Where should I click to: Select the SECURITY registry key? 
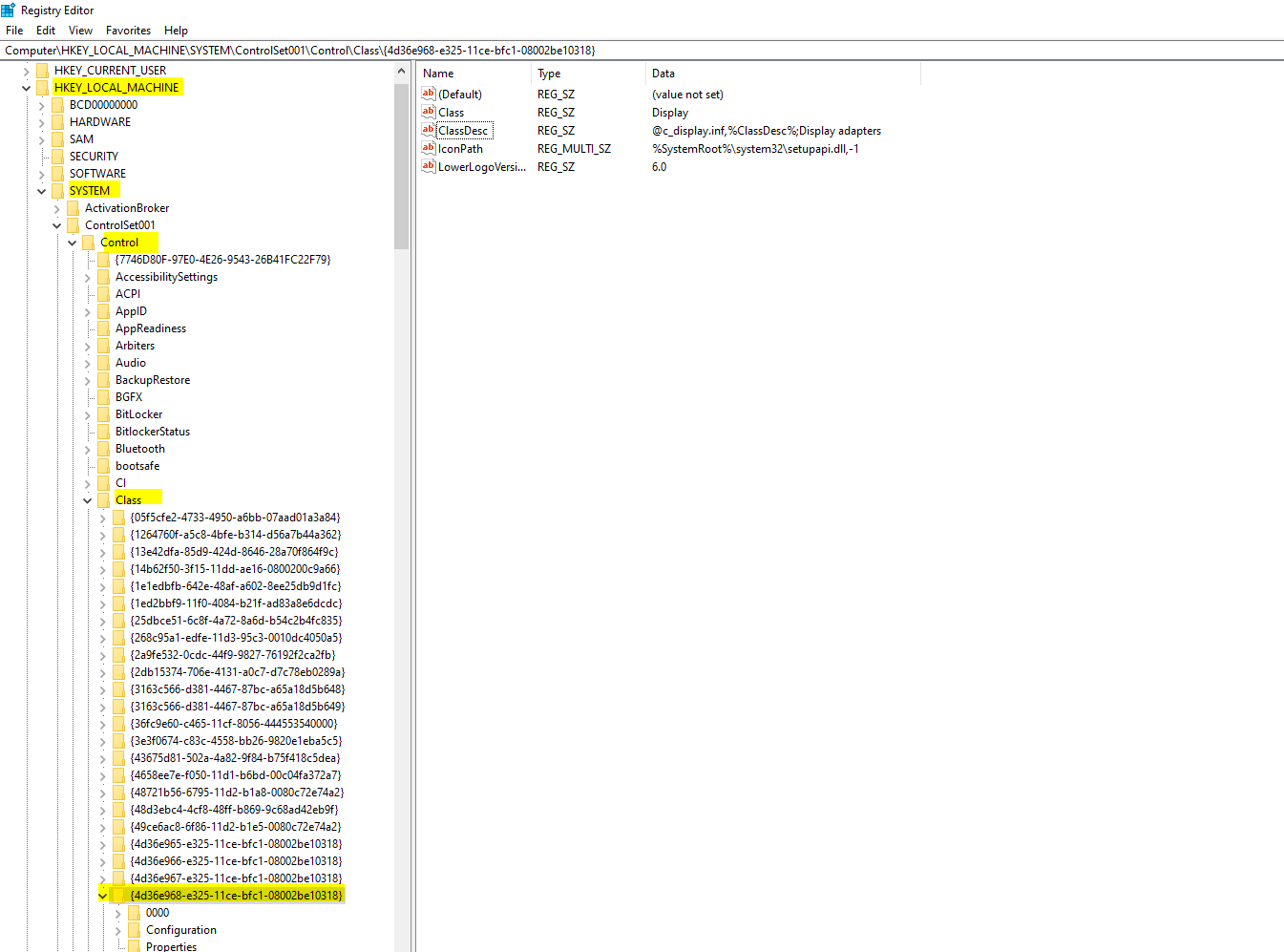tap(95, 156)
